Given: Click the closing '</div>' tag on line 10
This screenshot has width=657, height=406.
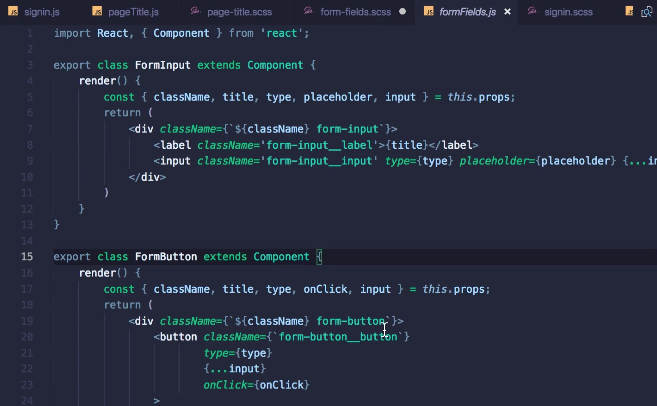Looking at the screenshot, I should point(147,177).
